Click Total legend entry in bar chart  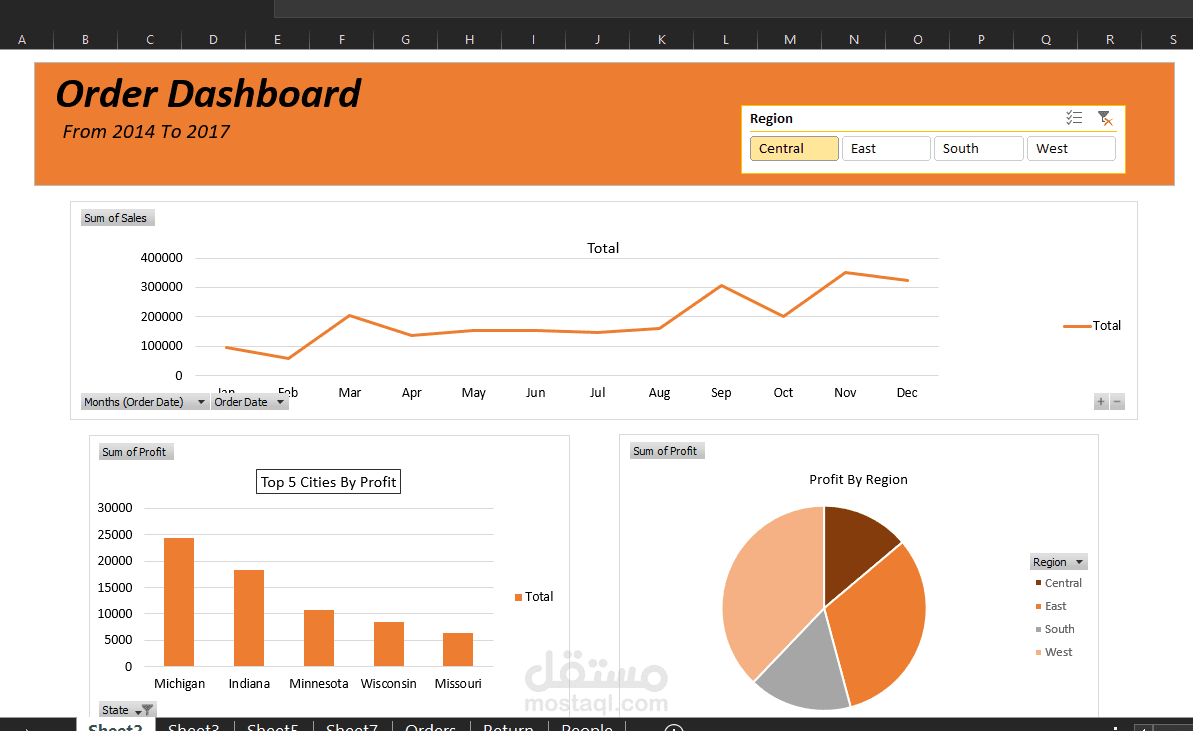534,597
